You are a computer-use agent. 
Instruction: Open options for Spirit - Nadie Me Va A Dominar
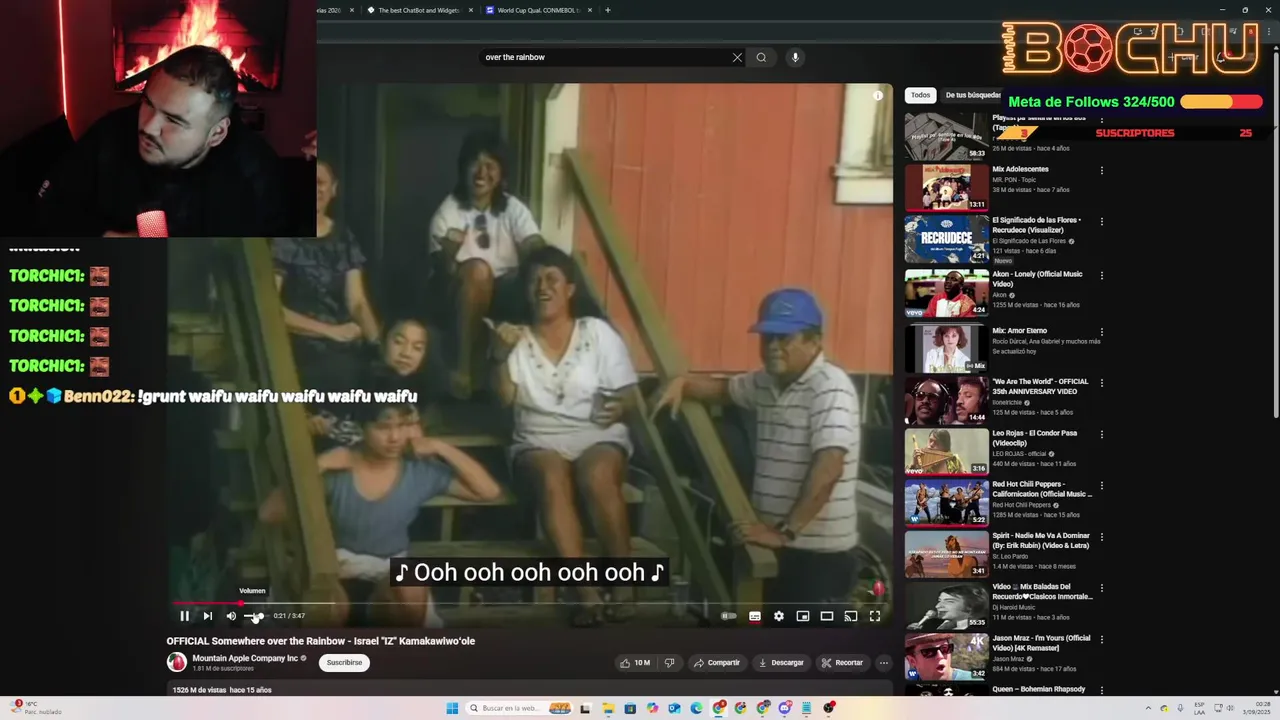tap(1102, 537)
